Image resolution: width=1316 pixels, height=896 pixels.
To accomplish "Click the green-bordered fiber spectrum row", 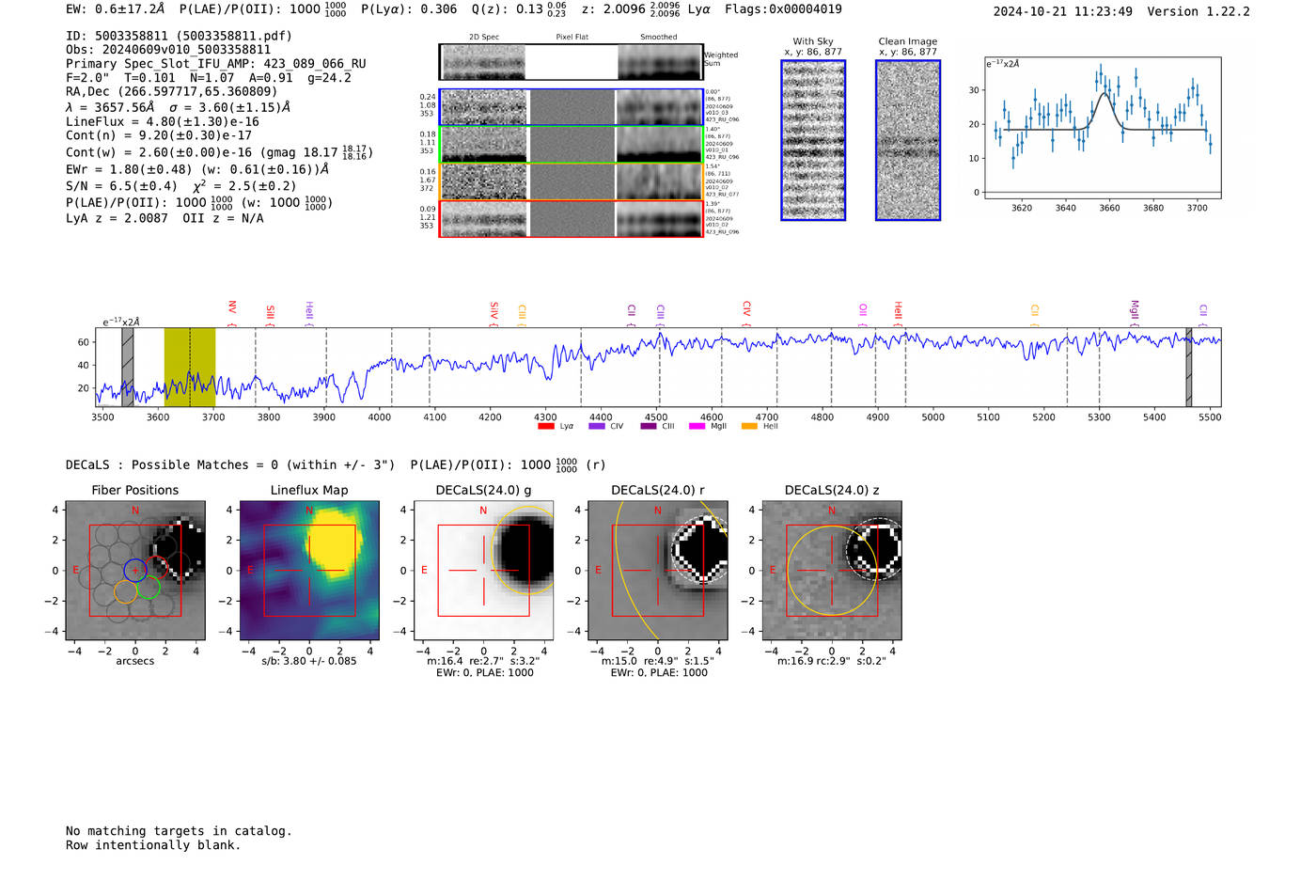I will pyautogui.click(x=571, y=145).
